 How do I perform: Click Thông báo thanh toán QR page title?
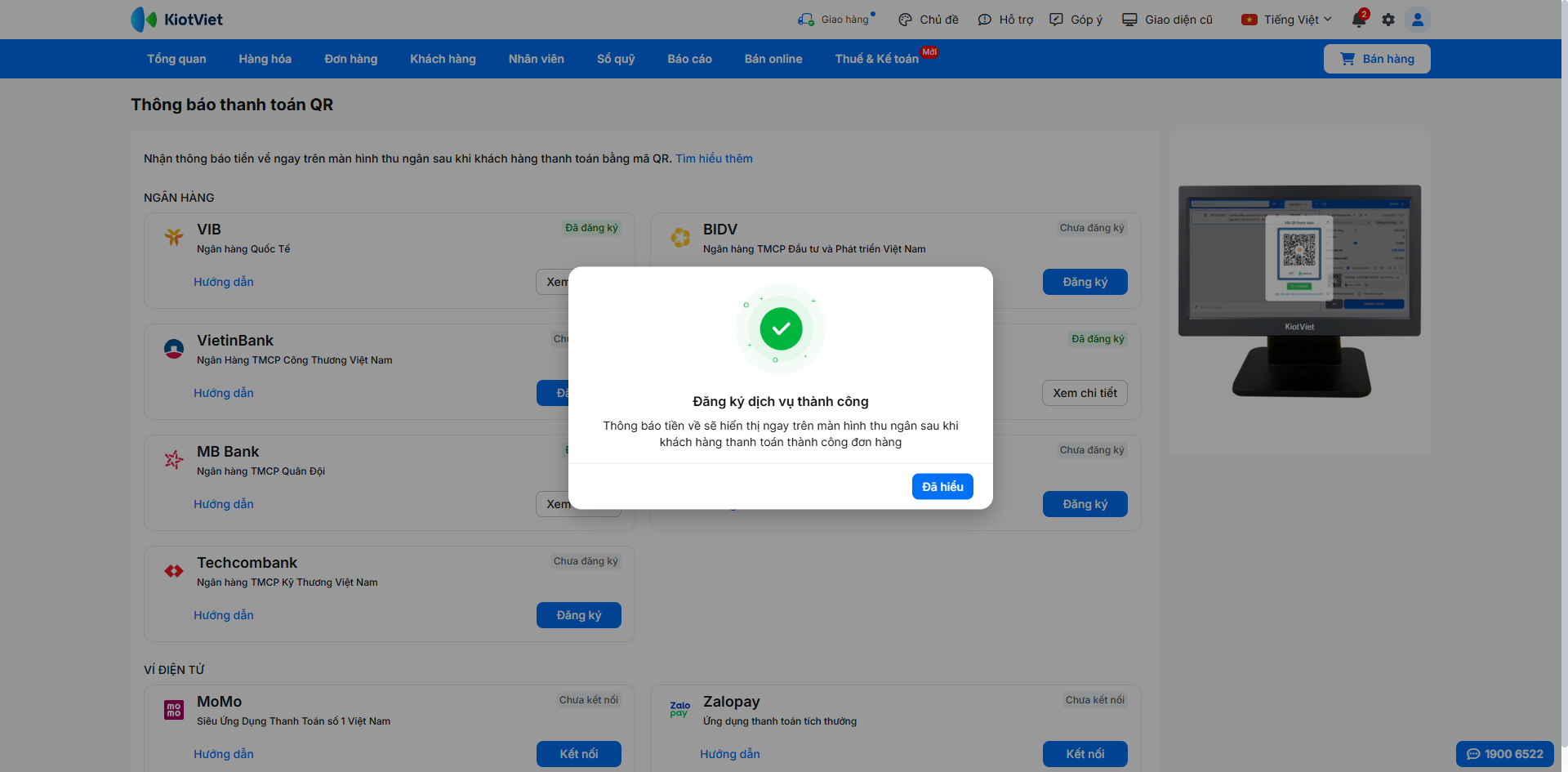click(x=232, y=105)
